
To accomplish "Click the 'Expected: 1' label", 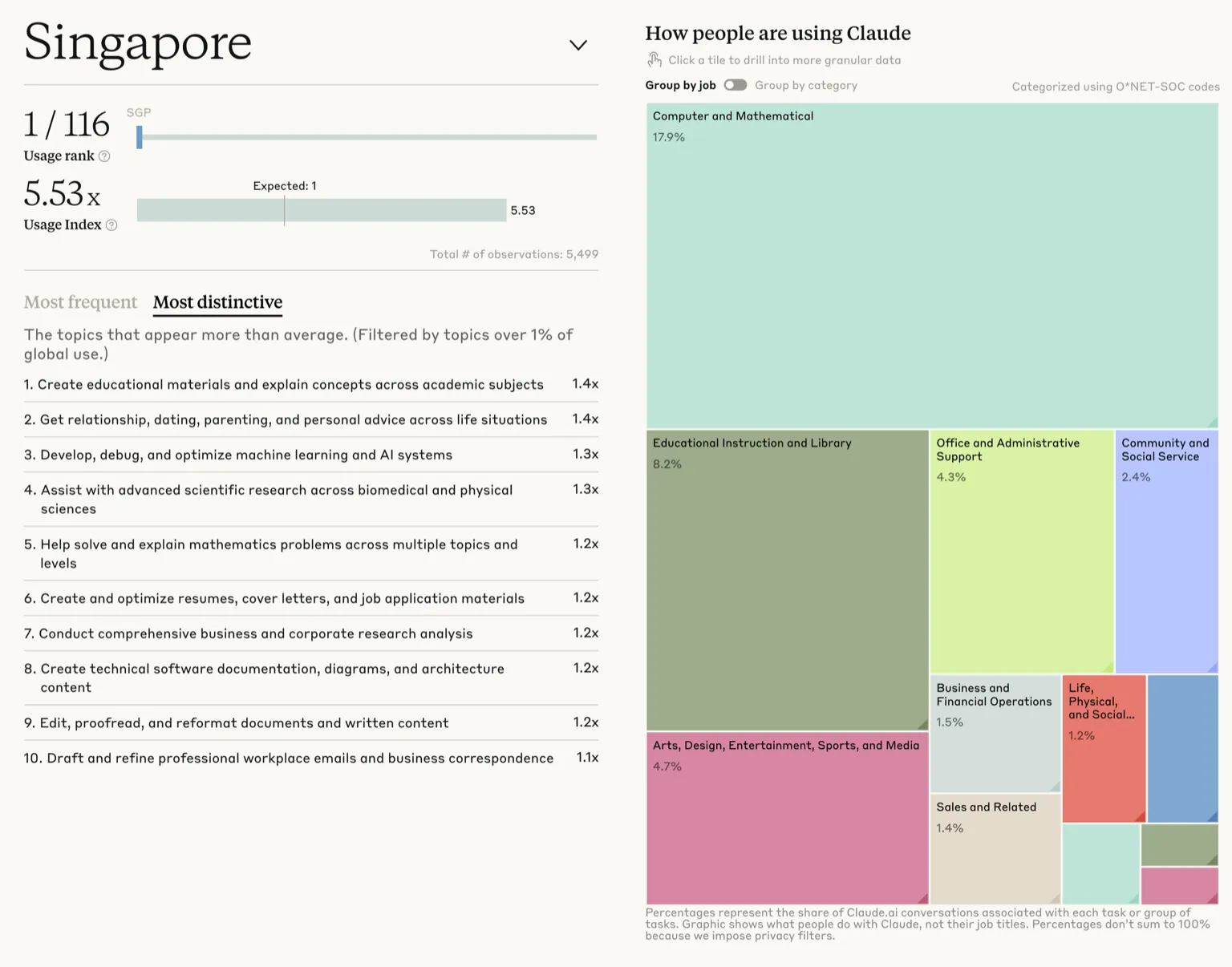I will coord(285,186).
